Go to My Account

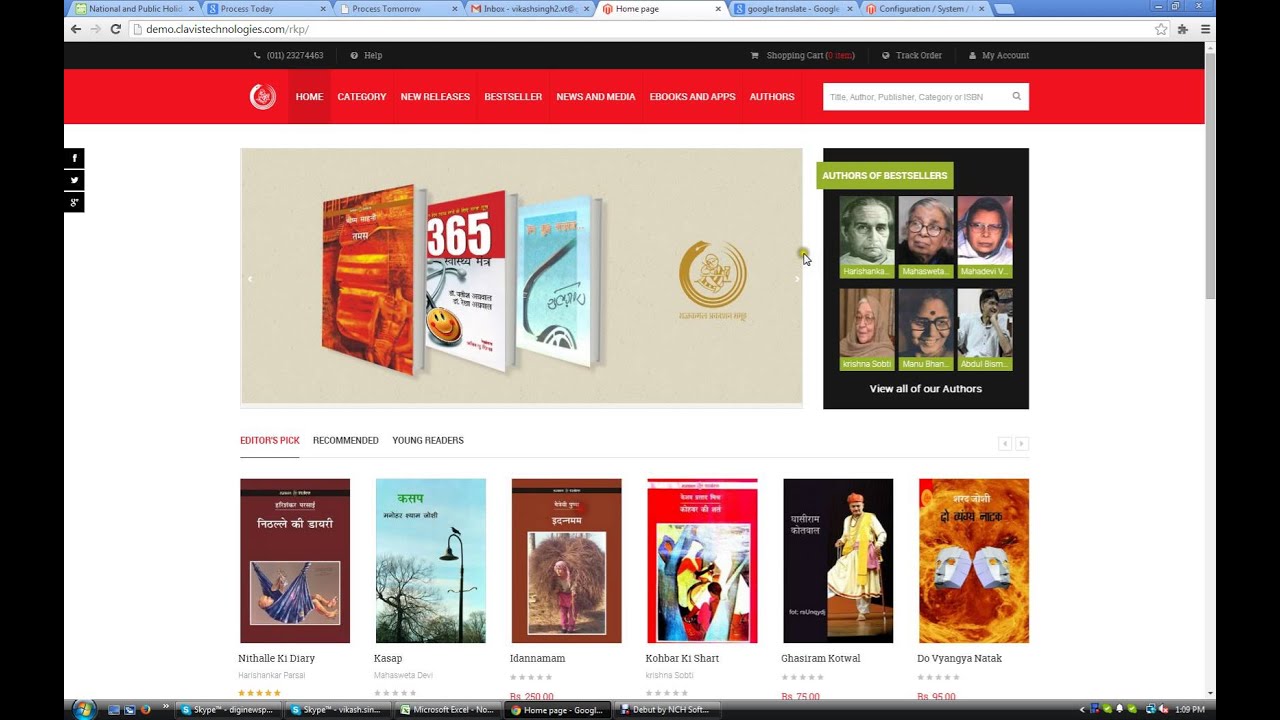pos(999,55)
